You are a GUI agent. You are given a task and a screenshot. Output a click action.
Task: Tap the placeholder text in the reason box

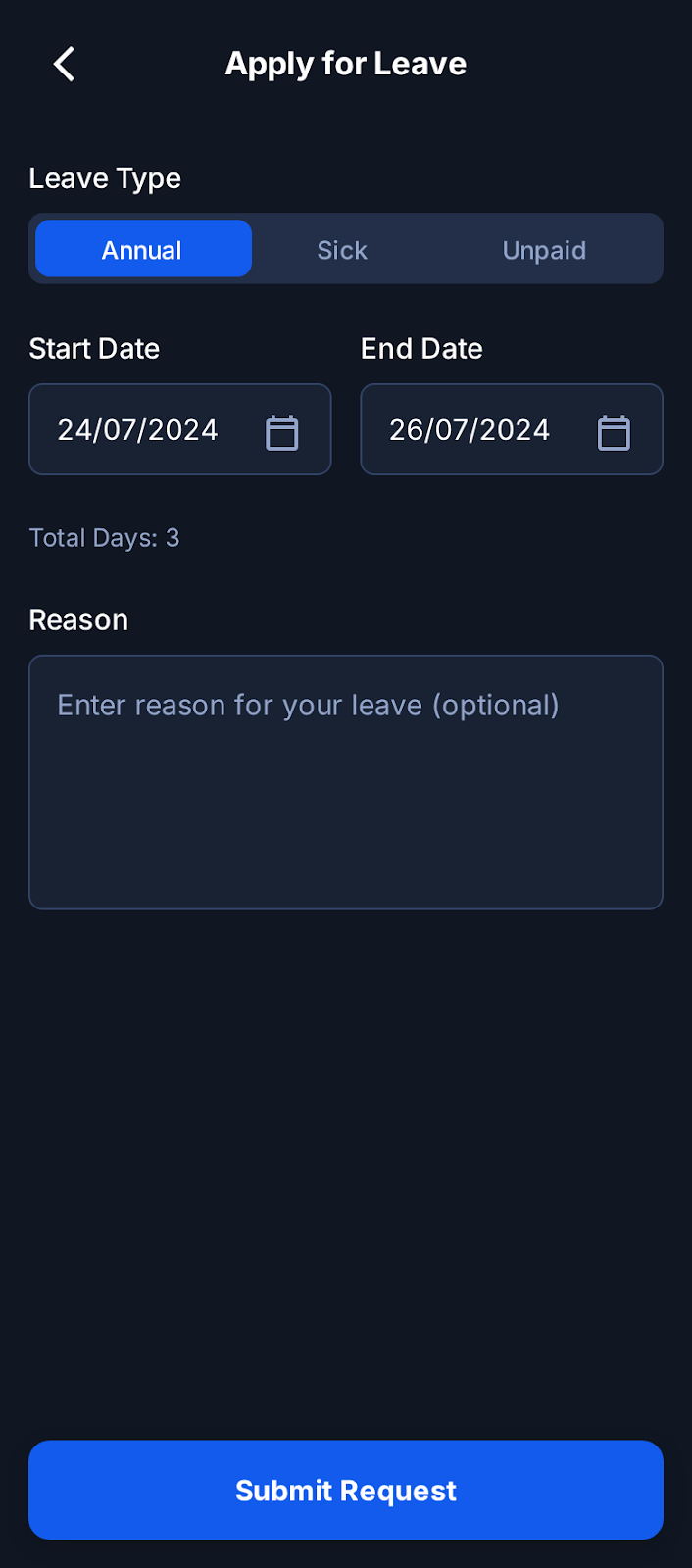click(x=308, y=705)
